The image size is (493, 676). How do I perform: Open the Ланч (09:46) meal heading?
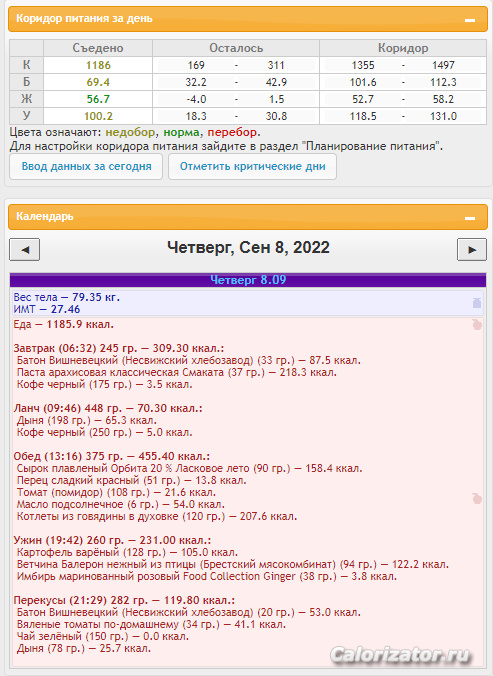(108, 408)
